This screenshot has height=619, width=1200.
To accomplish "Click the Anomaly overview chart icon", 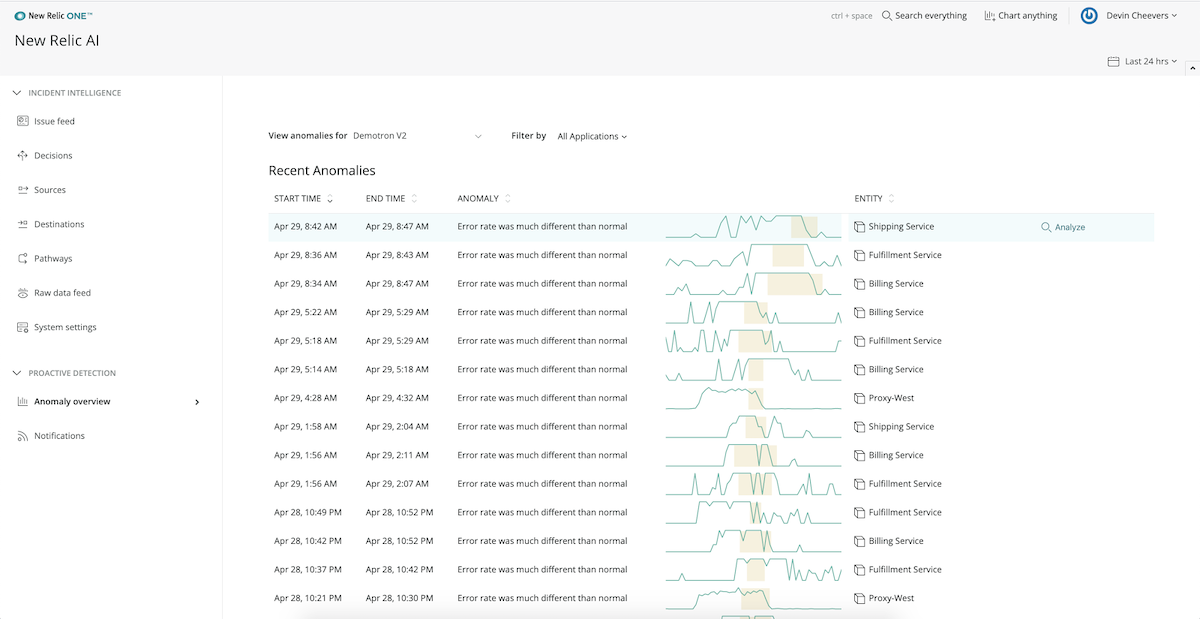I will (23, 402).
